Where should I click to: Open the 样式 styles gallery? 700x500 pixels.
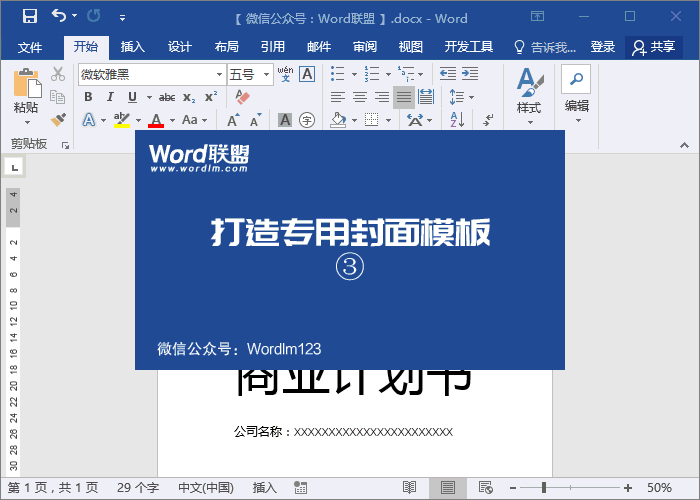pyautogui.click(x=530, y=96)
